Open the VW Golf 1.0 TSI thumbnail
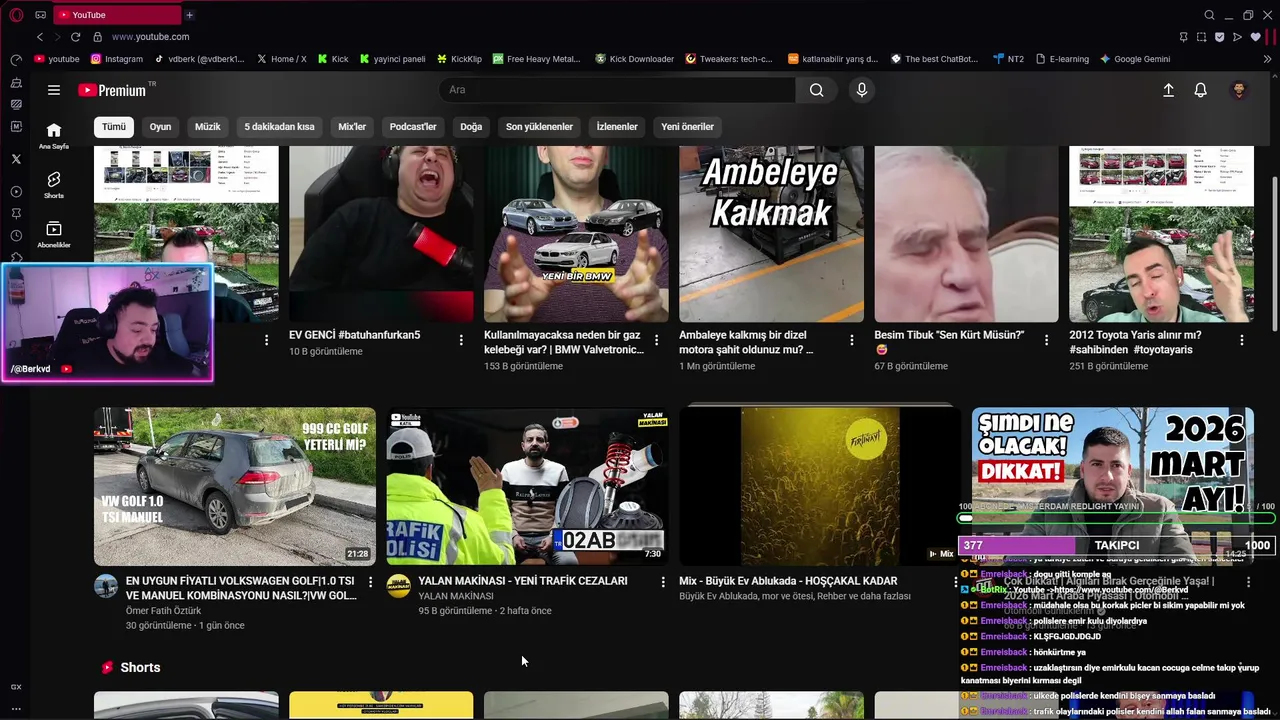1280x720 pixels. [235, 486]
